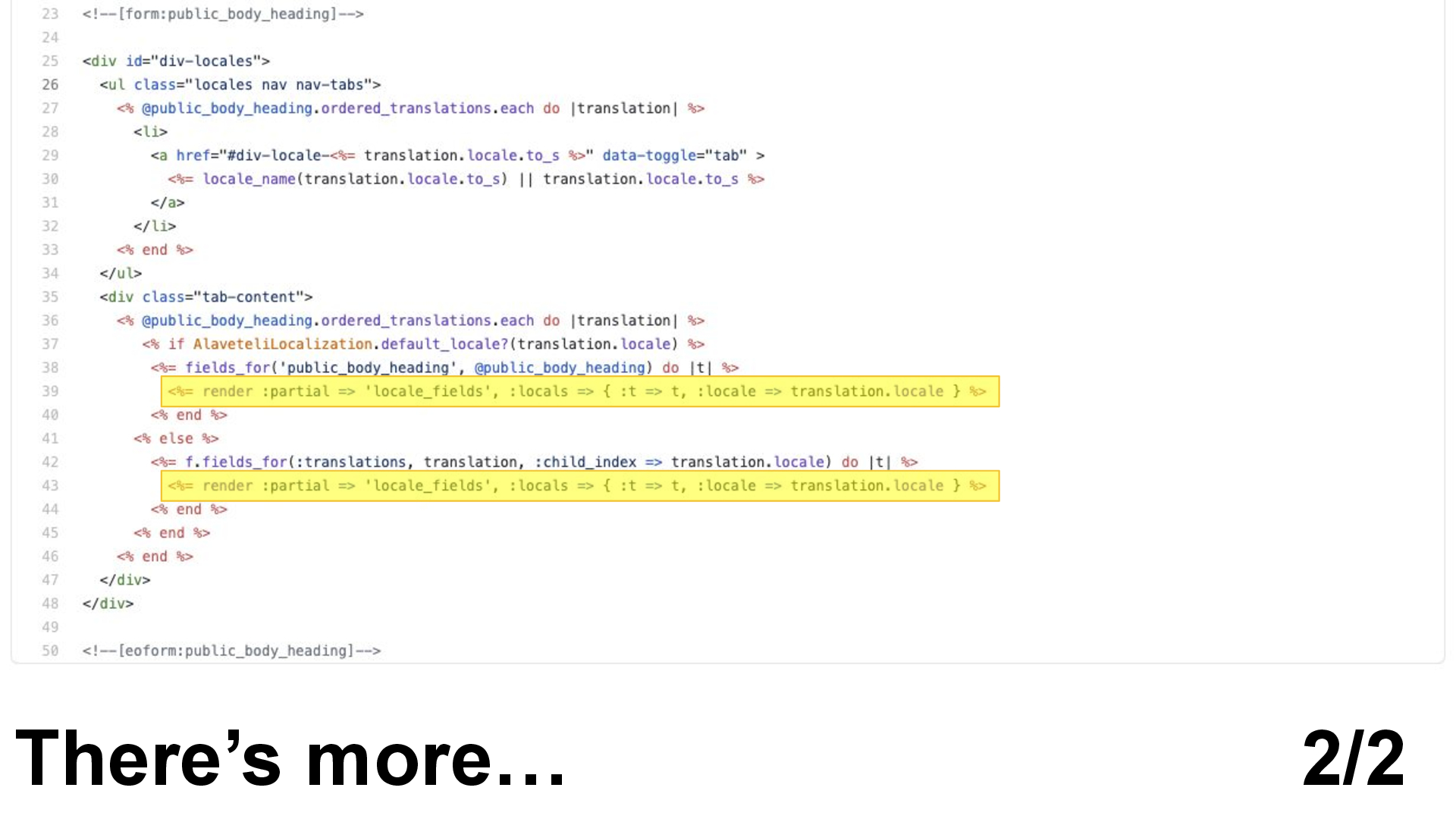1456x819 pixels.
Task: Click the eoform comment on line 50
Action: point(231,650)
